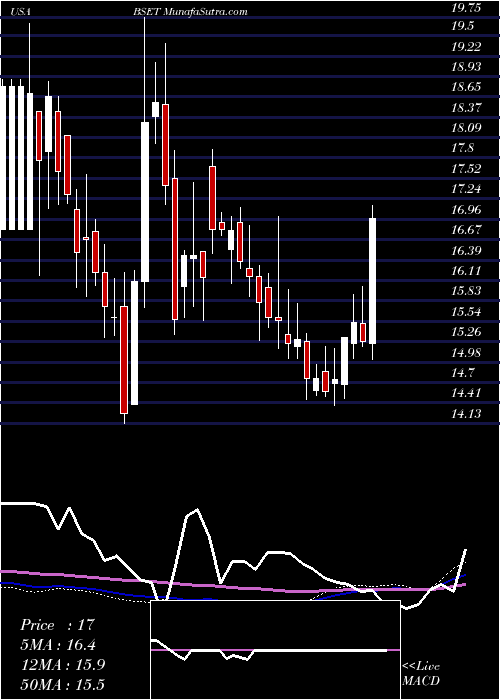Click the 16.96 price axis label
This screenshot has width=500, height=700.
[467, 209]
